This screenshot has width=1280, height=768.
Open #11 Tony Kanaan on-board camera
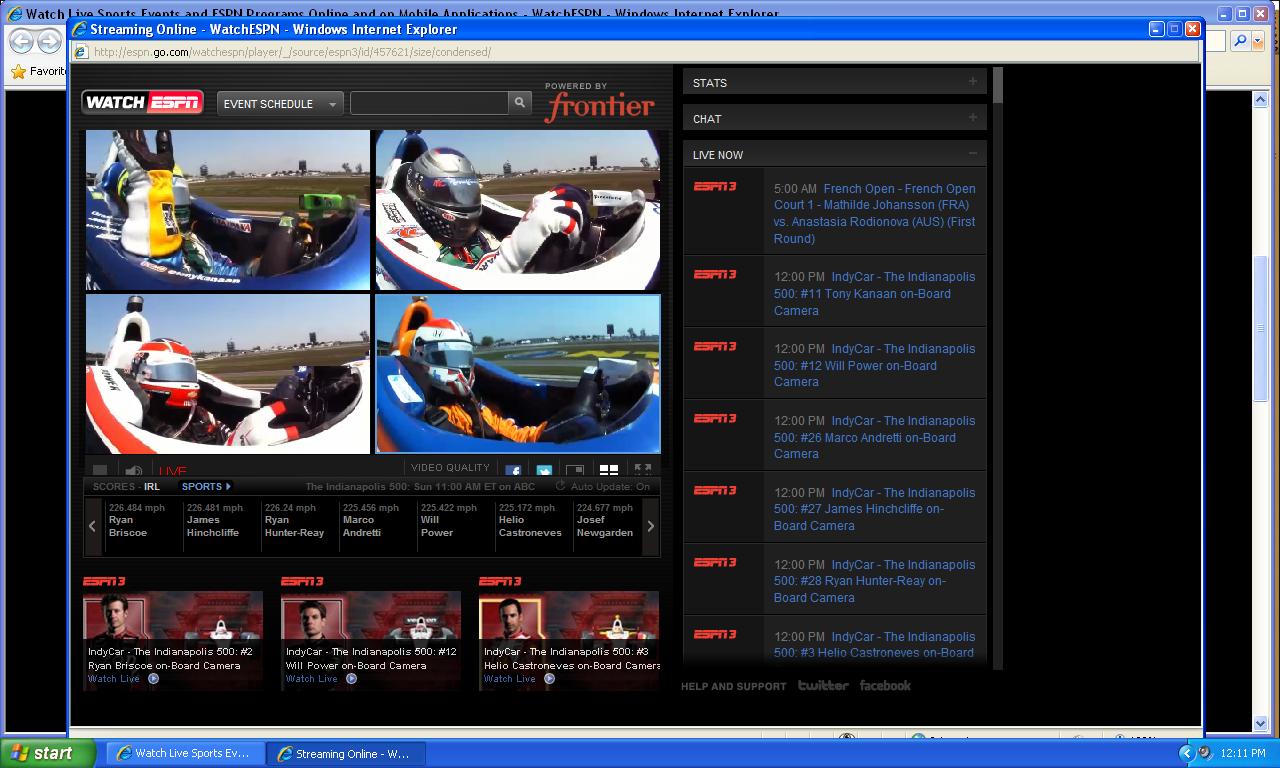tap(875, 293)
